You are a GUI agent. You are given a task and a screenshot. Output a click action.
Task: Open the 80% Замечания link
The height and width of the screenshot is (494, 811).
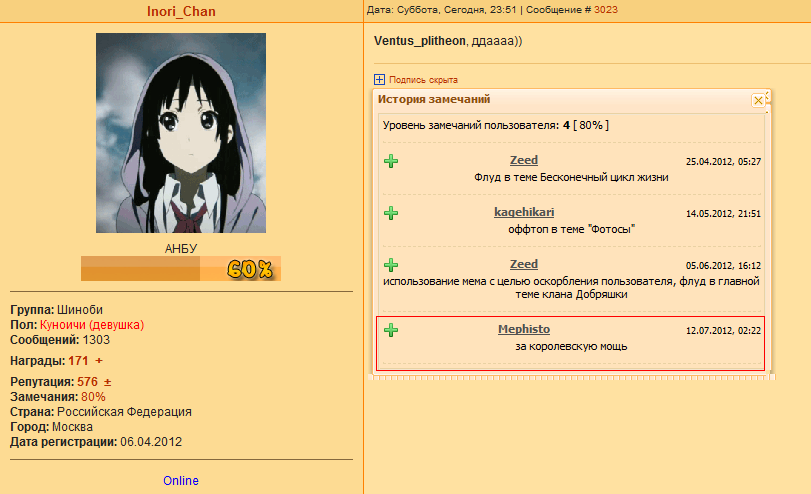point(93,397)
